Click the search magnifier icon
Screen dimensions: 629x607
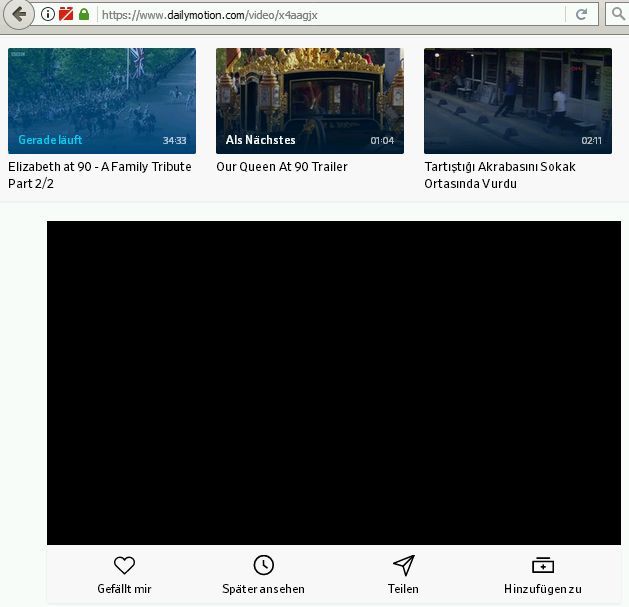(x=618, y=14)
